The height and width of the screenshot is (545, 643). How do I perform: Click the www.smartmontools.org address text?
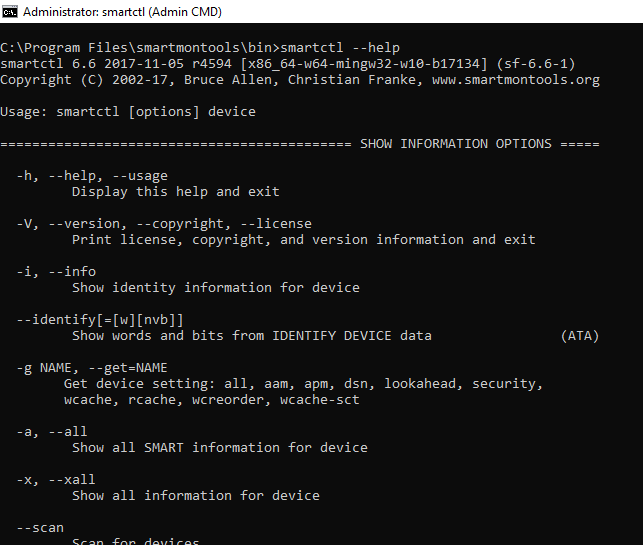[516, 80]
